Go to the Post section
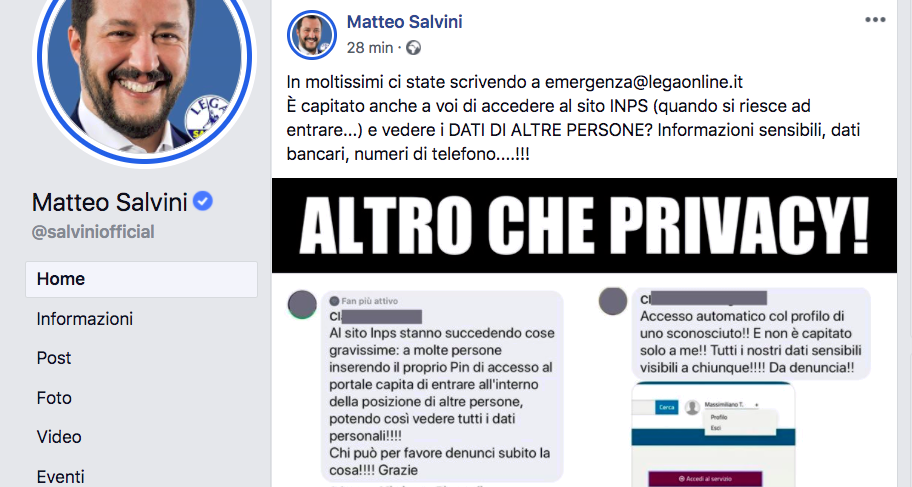Screen dimensions: 912x487 (54, 358)
